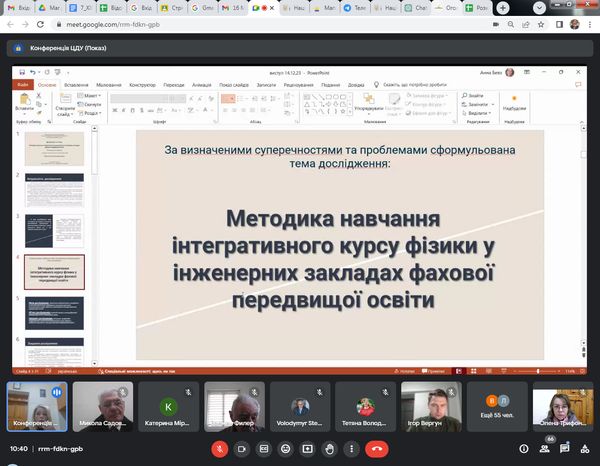Viewport: 600px width, 466px height.
Task: Click the 'Ще 55 чел.' participants tile
Action: point(497,405)
